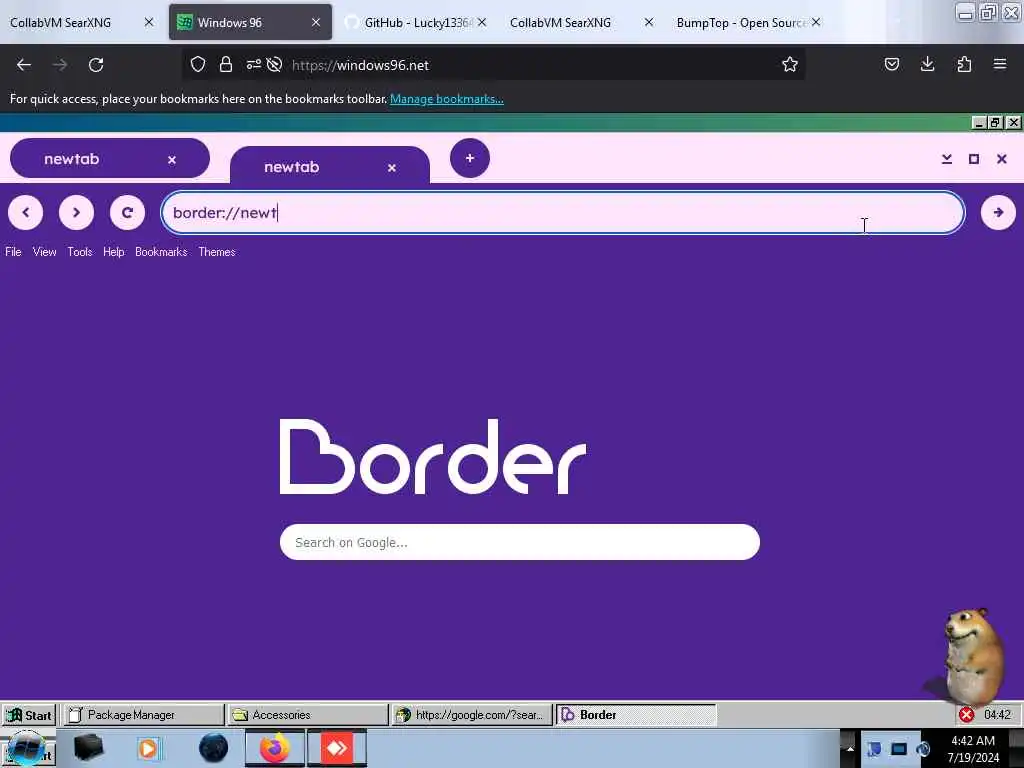Open the Firefox extensions puzzle icon

[x=964, y=64]
